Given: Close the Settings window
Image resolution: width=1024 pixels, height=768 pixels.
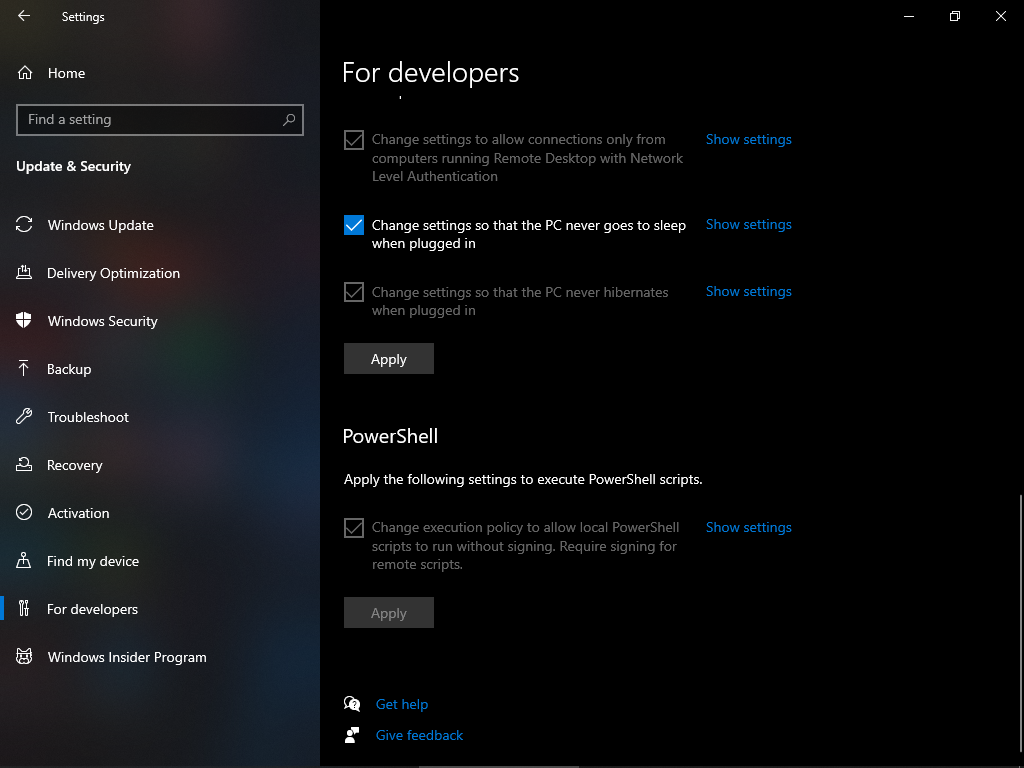Looking at the screenshot, I should coord(1000,16).
